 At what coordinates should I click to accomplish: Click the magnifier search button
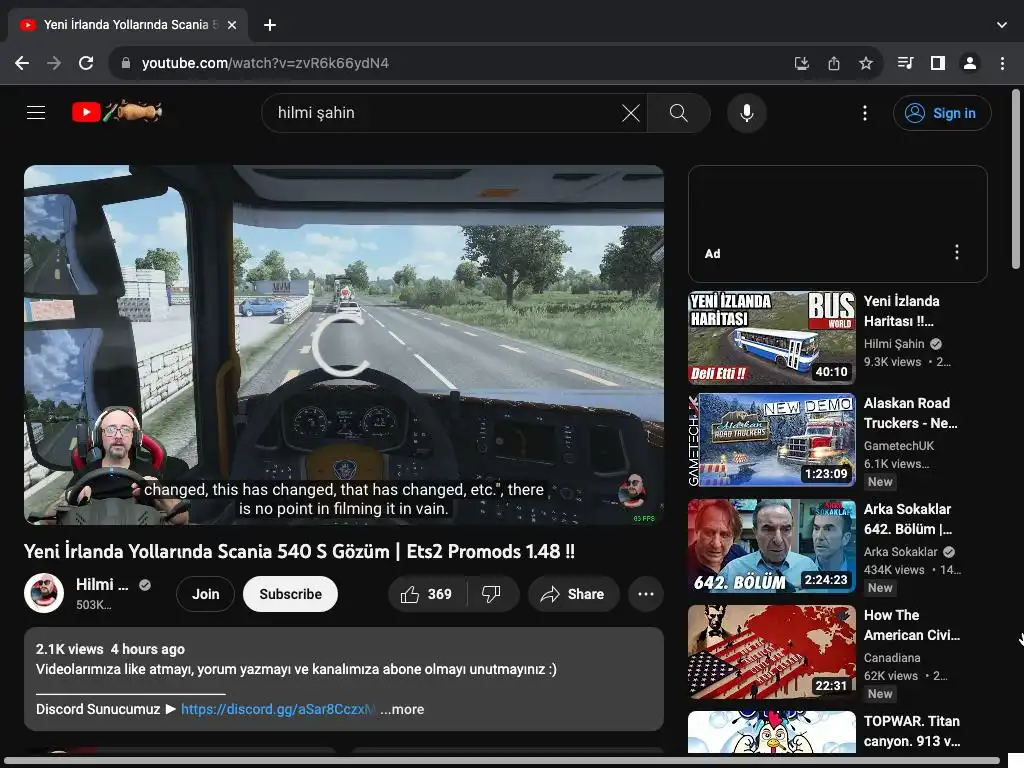click(679, 113)
